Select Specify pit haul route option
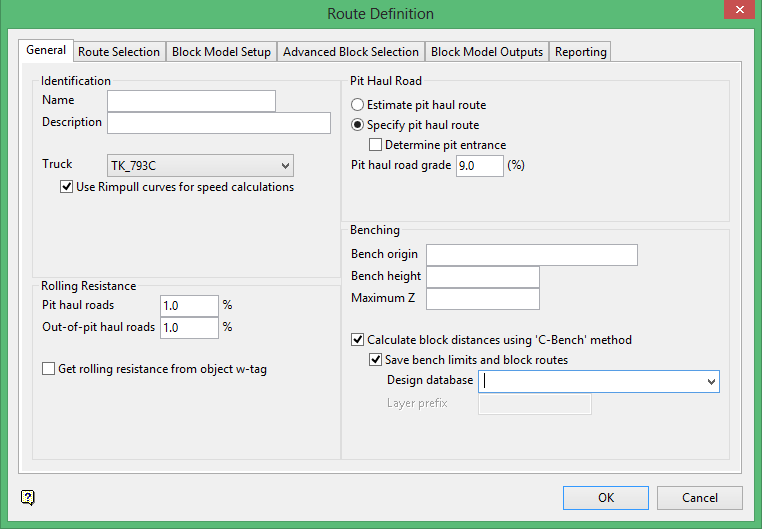762x529 pixels. click(x=358, y=125)
